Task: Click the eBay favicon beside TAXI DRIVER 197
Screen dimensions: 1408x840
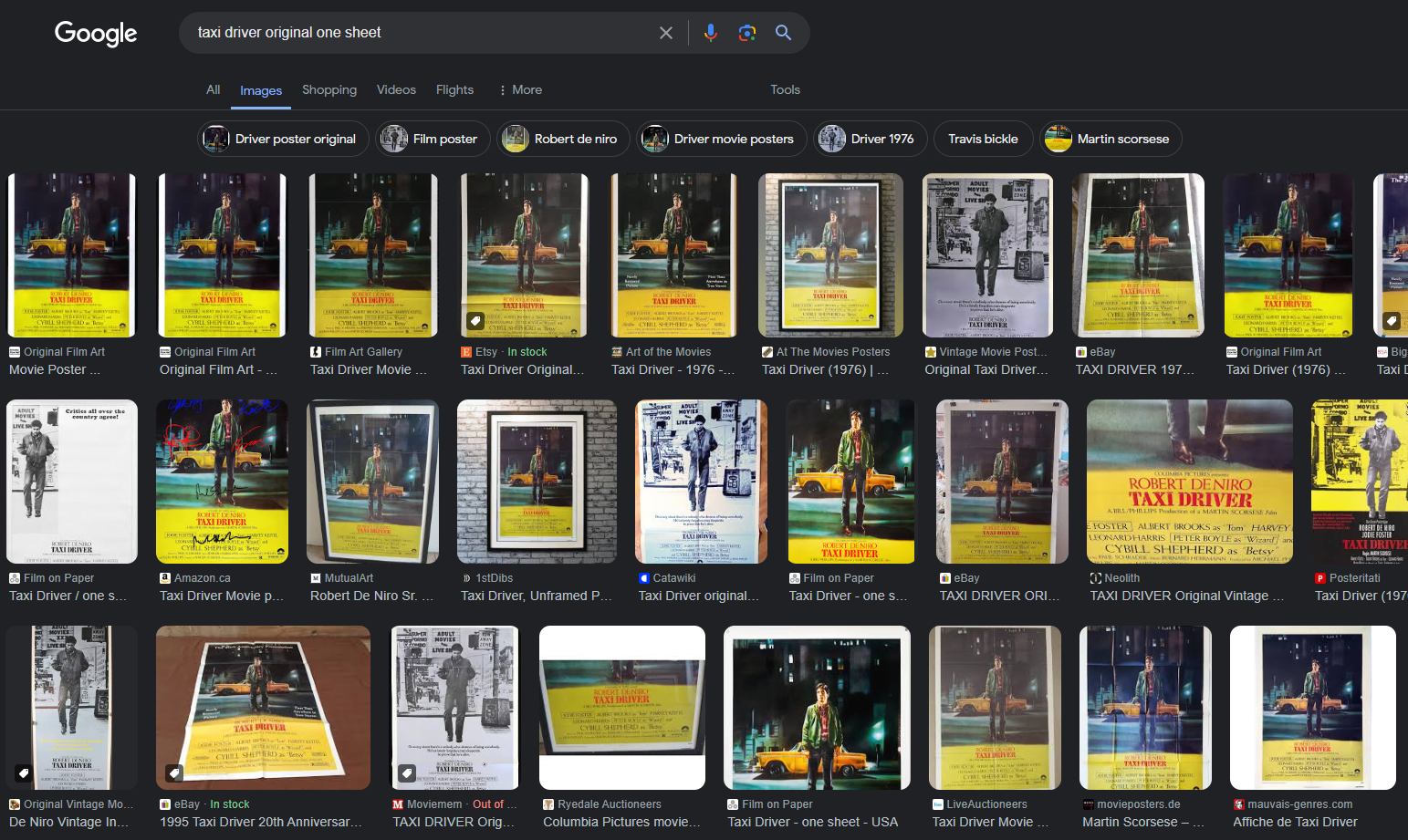Action: click(1081, 352)
